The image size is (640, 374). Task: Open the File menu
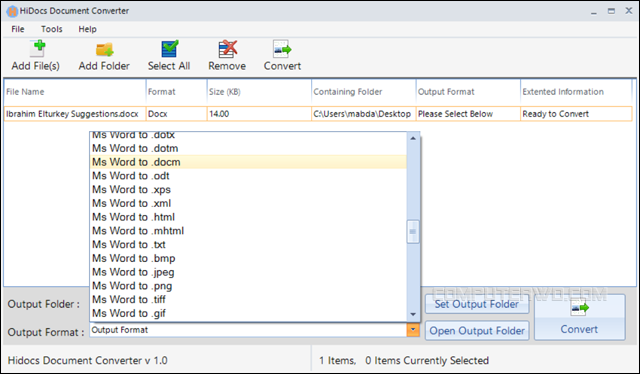coord(18,29)
